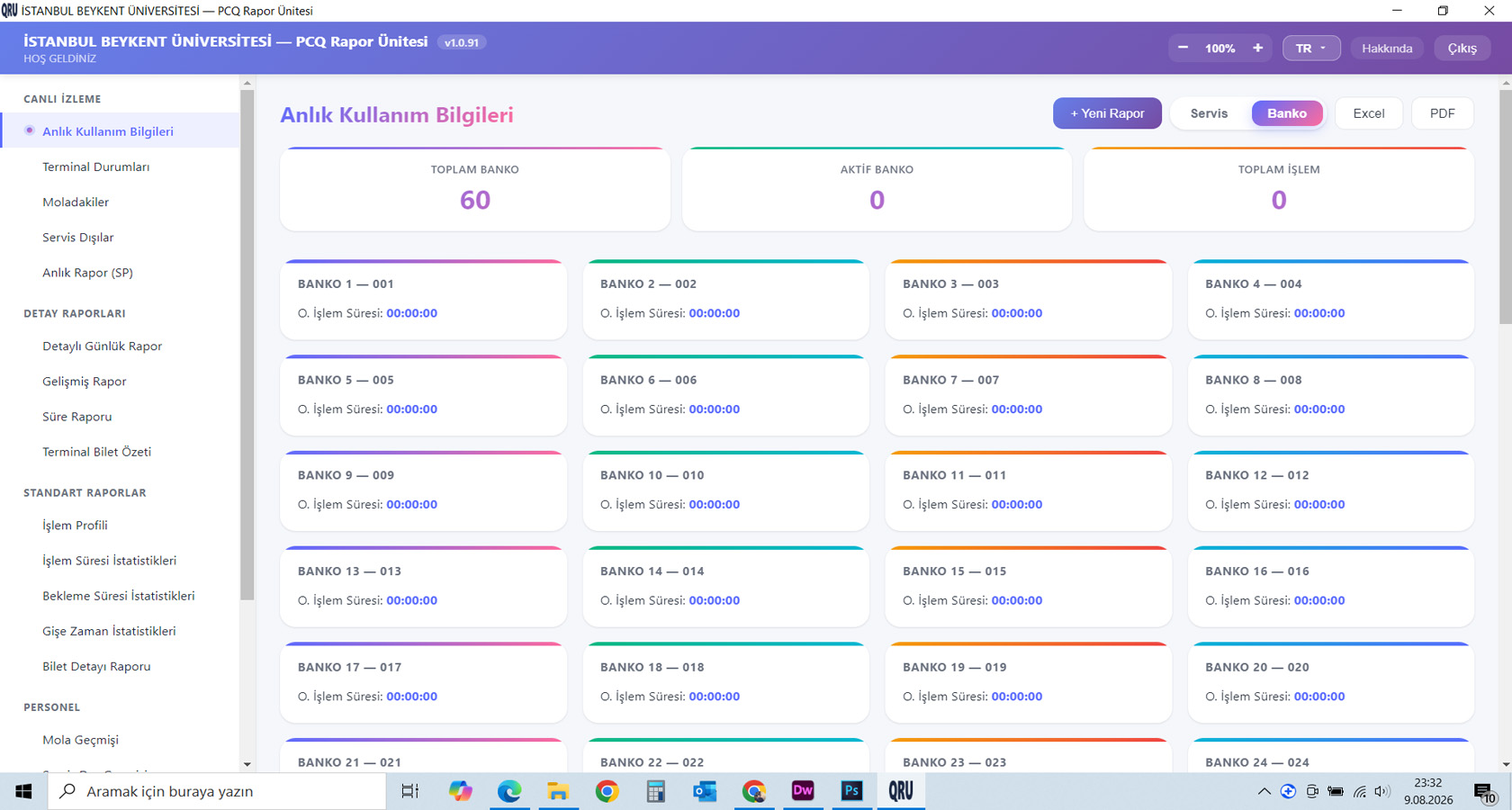Viewport: 1512px width, 810px height.
Task: Open Task View from the taskbar
Action: tap(410, 791)
